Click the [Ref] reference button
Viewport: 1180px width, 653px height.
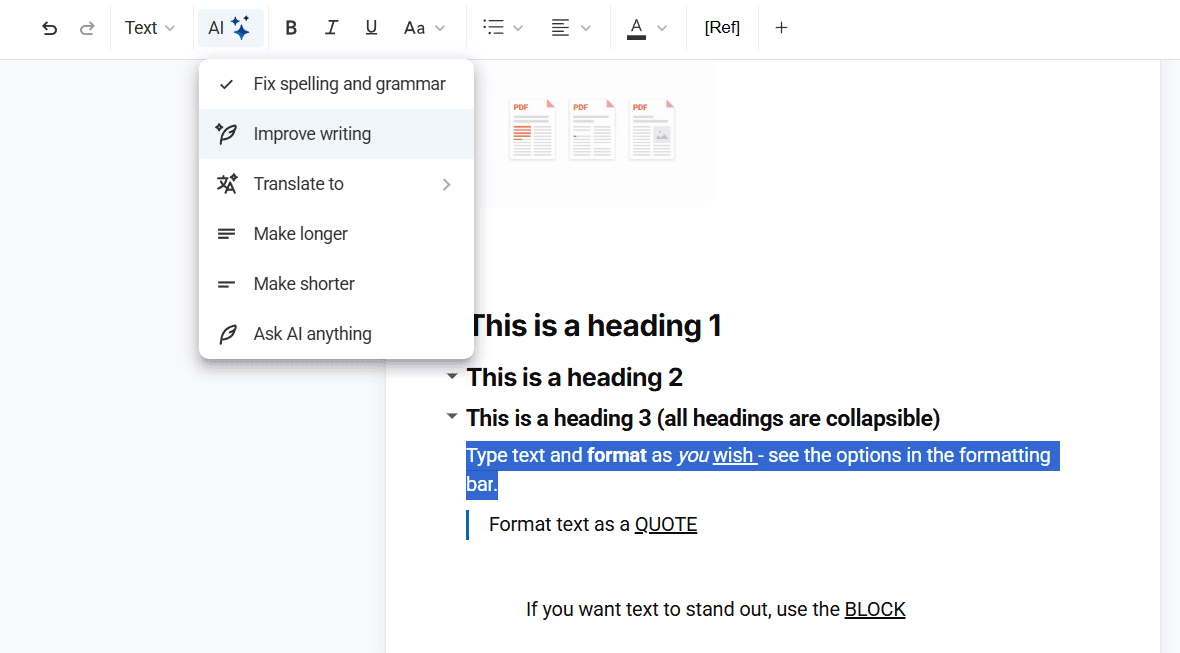tap(722, 28)
